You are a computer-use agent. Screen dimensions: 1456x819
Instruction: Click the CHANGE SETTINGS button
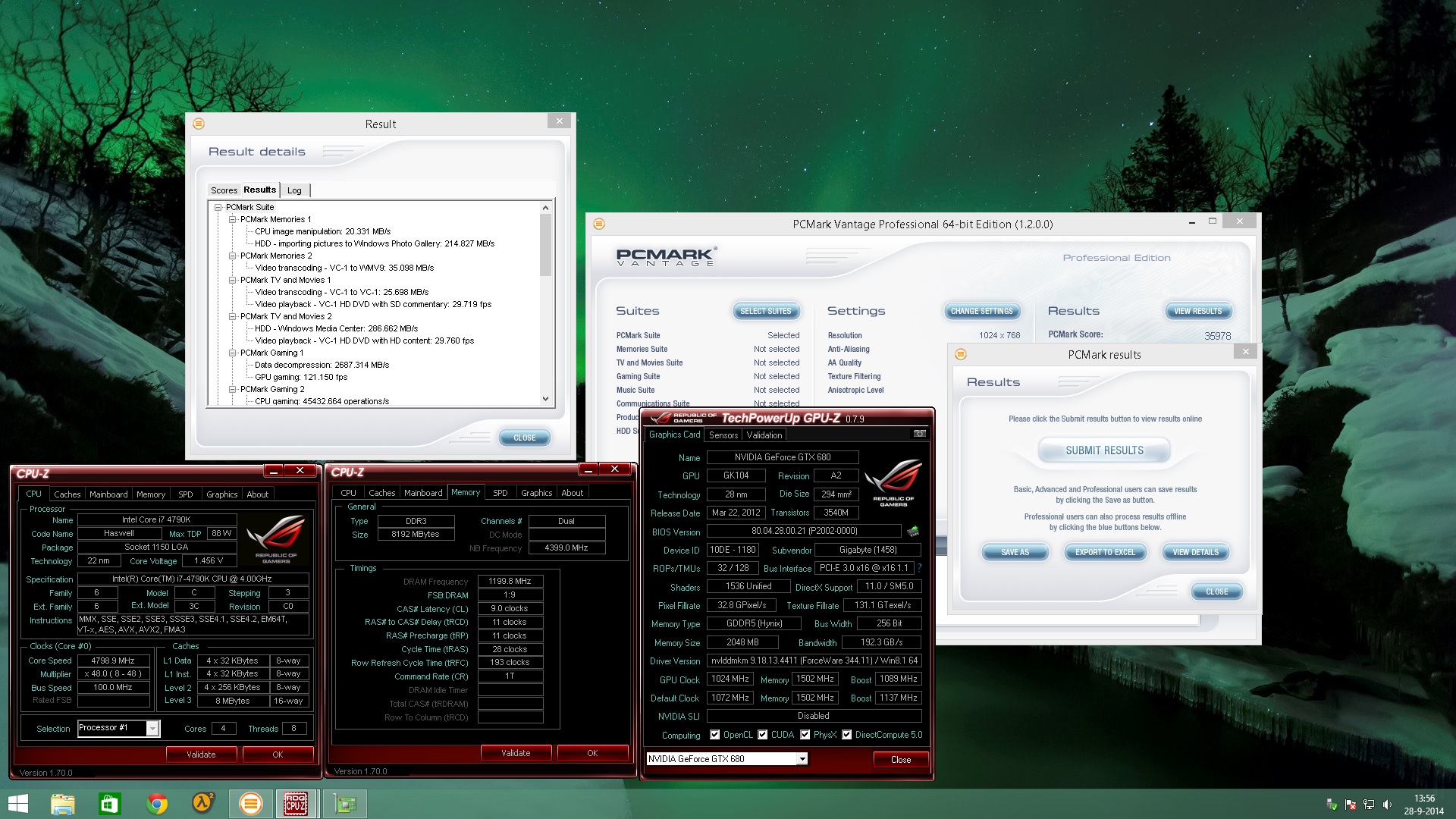(981, 311)
